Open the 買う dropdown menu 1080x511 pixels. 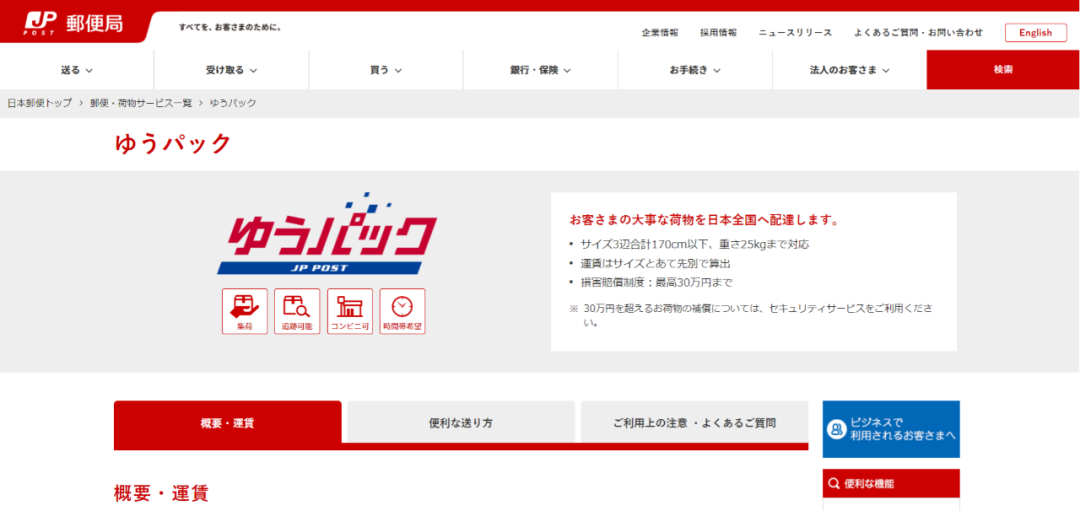point(386,70)
